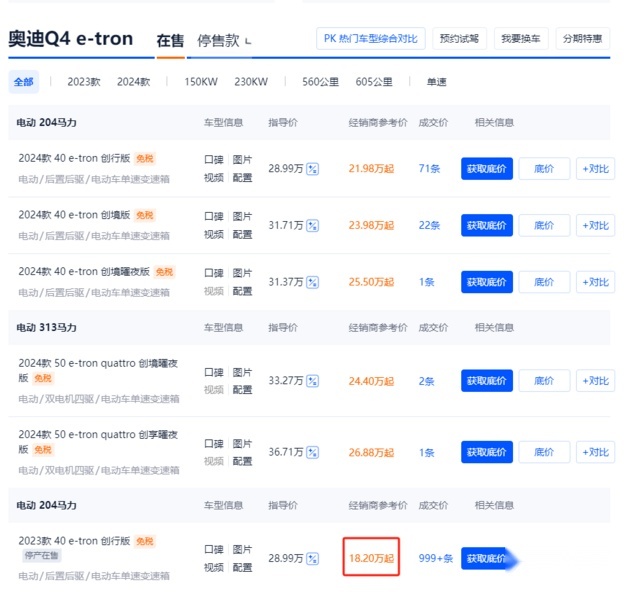Viewport: 632px width, 592px height.
Task: Filter by 2023款
Action: pyautogui.click(x=84, y=82)
